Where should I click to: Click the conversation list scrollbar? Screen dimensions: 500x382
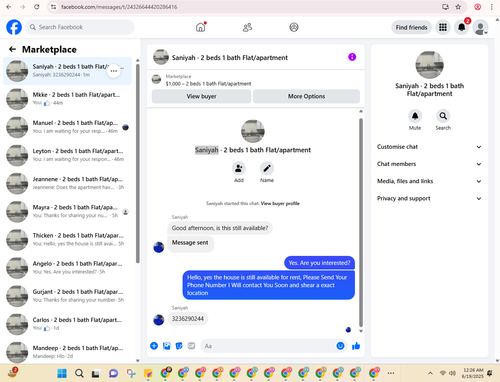[x=138, y=163]
